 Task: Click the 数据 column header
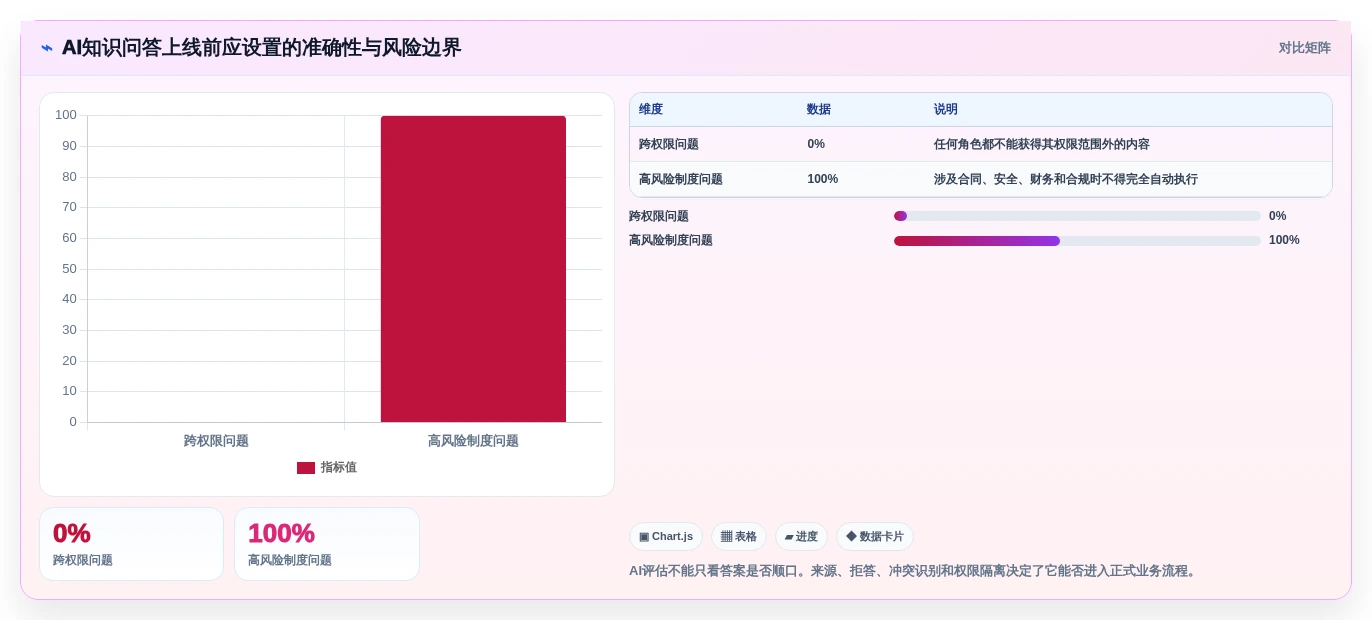819,110
